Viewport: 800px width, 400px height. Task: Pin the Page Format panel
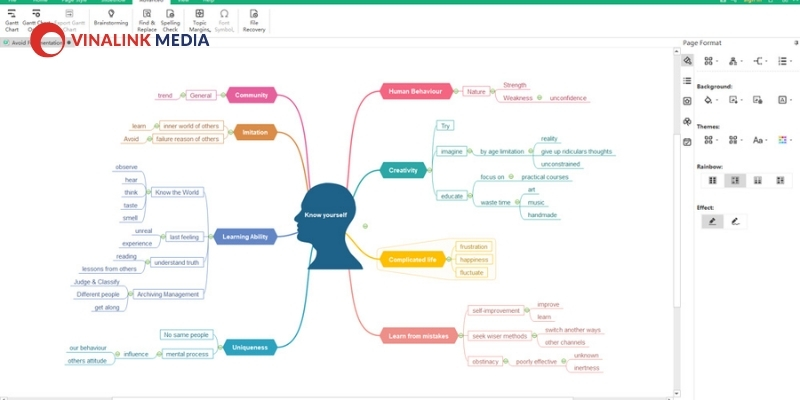click(796, 43)
